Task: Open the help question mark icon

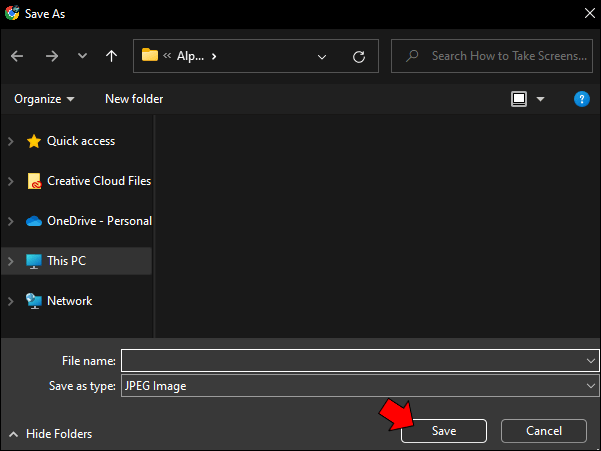Action: pyautogui.click(x=581, y=99)
